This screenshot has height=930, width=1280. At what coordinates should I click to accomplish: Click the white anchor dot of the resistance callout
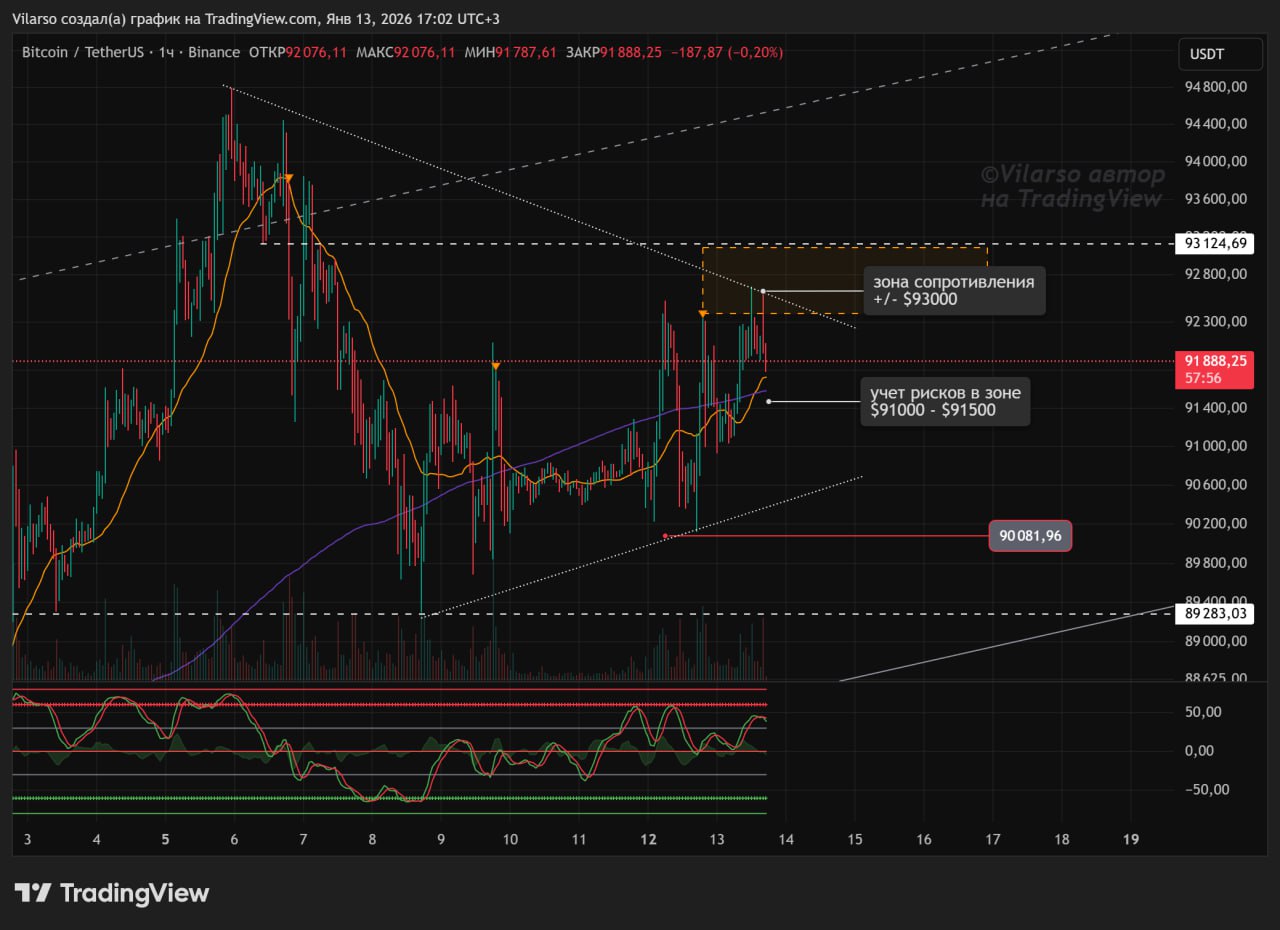click(763, 291)
